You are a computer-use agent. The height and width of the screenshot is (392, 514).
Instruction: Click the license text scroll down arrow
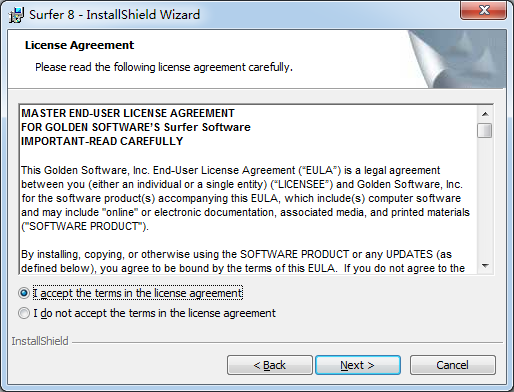tap(485, 266)
